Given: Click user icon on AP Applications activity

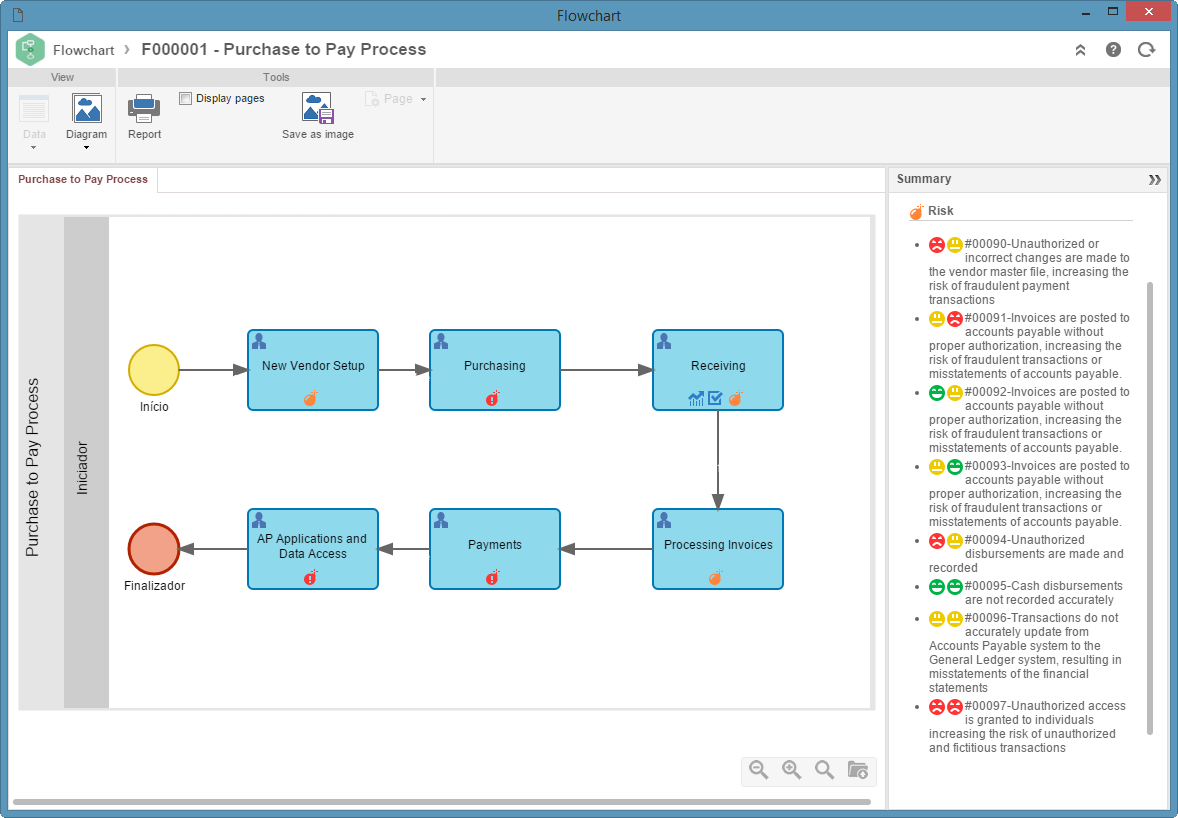Looking at the screenshot, I should click(259, 521).
